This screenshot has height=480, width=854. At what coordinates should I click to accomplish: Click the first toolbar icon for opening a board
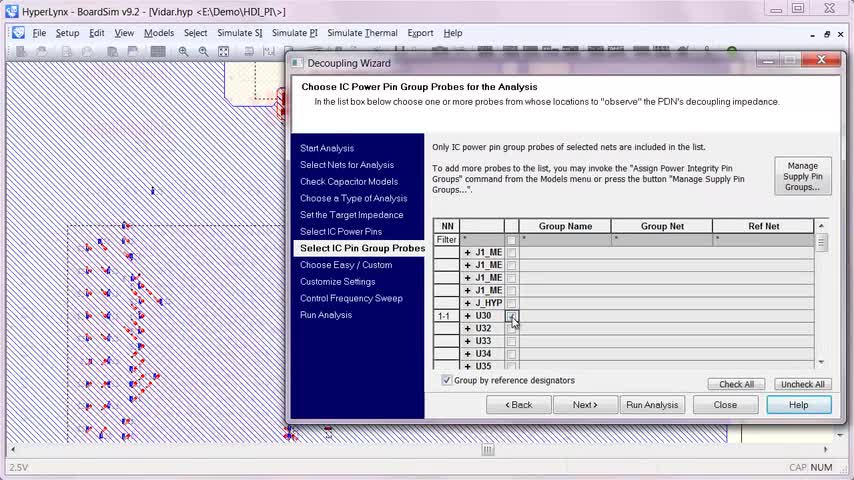click(21, 51)
